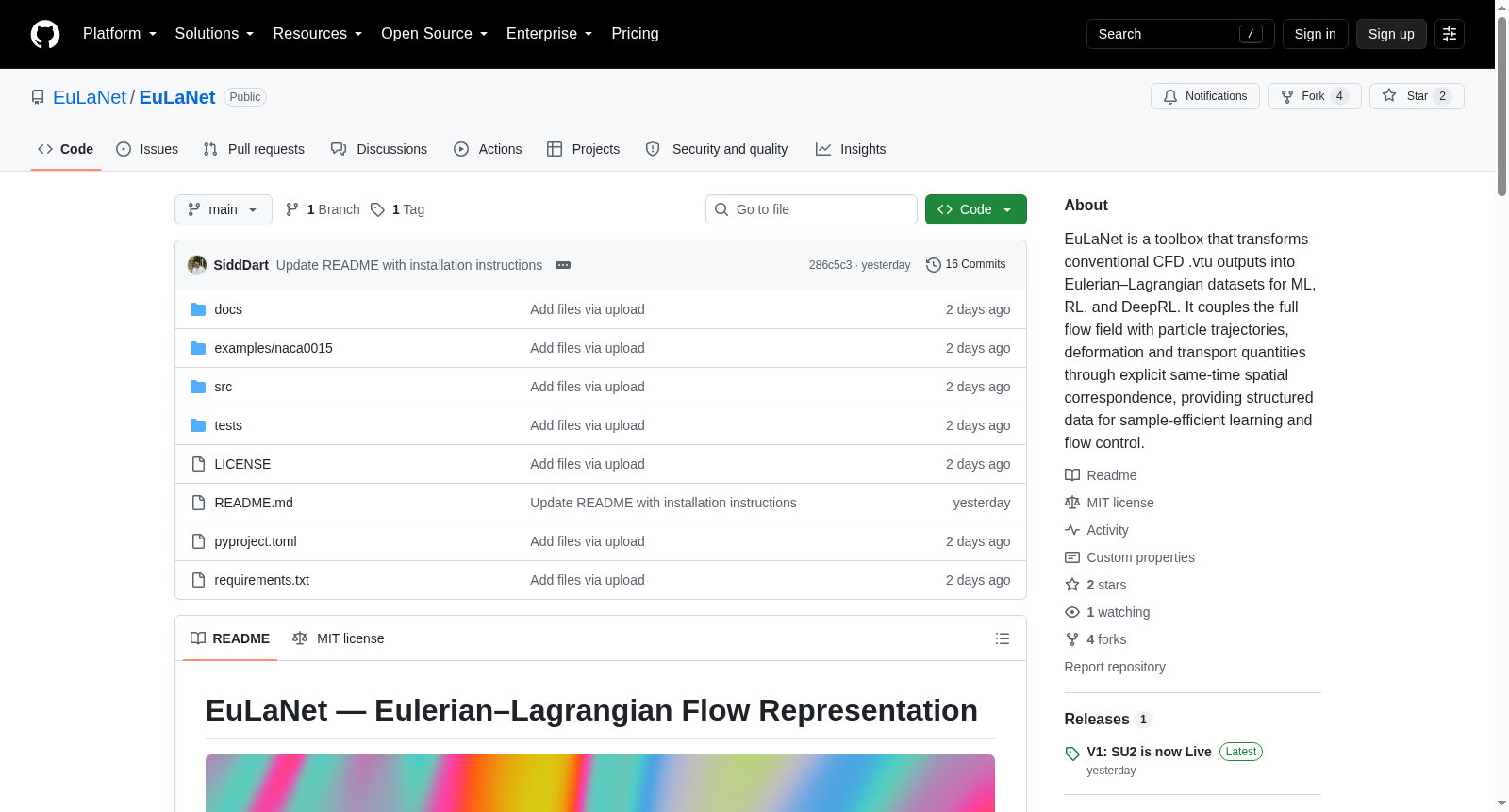Open Custom properties in About sidebar
The height and width of the screenshot is (812, 1509).
[x=1130, y=557]
